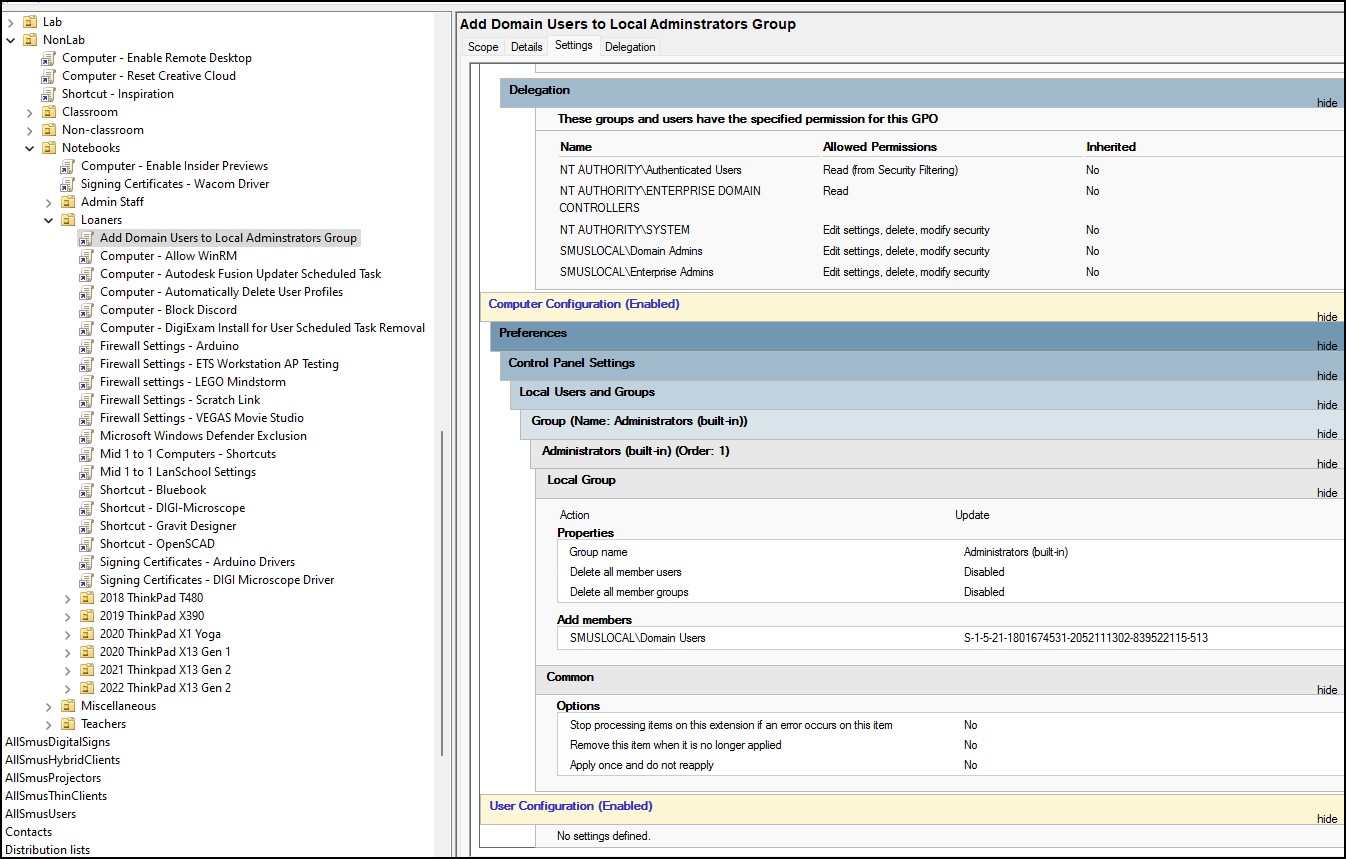Hide the Local Group section
Image resolution: width=1346 pixels, height=859 pixels.
[x=1326, y=493]
